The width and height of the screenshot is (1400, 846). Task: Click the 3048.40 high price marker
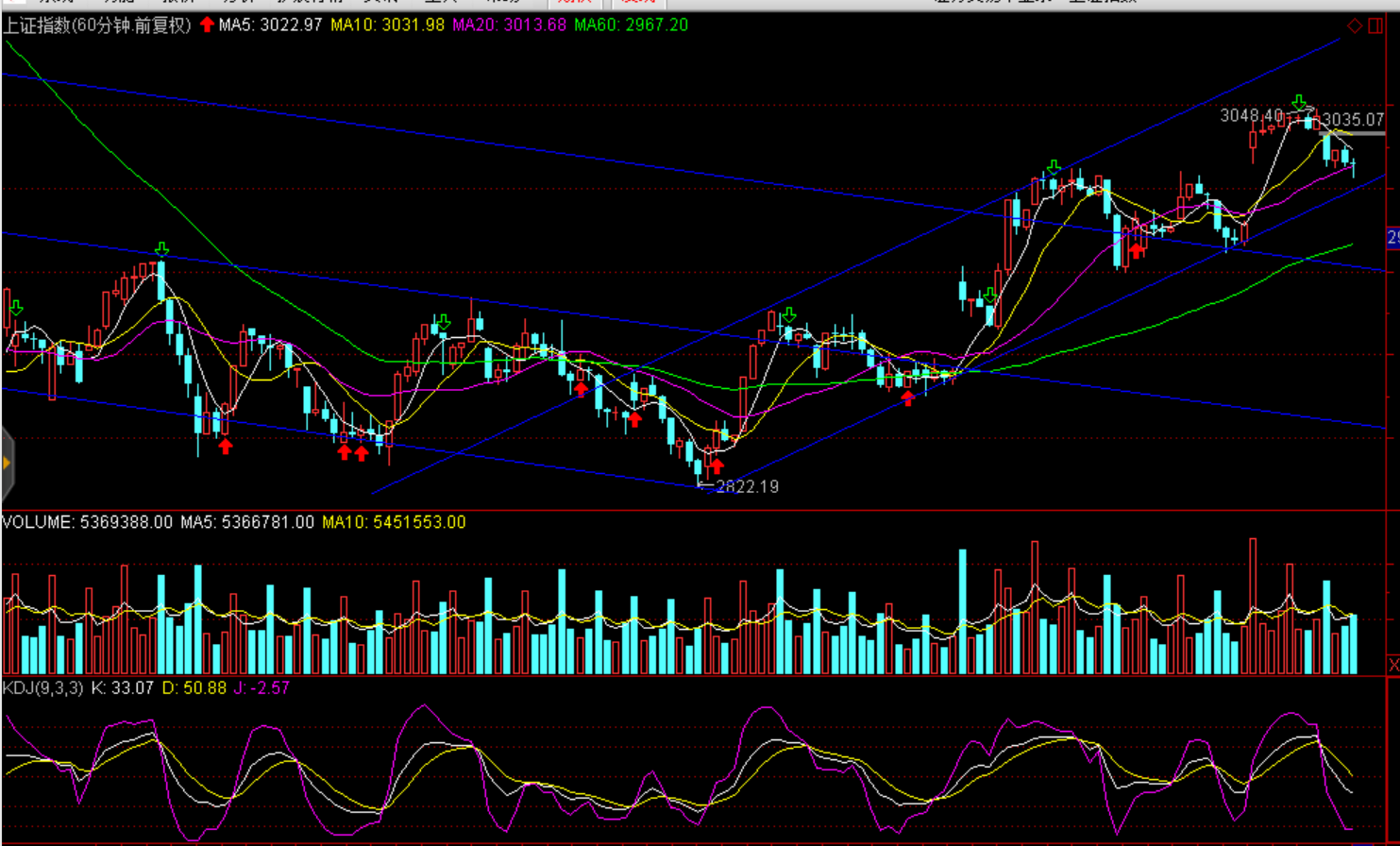click(x=1251, y=115)
